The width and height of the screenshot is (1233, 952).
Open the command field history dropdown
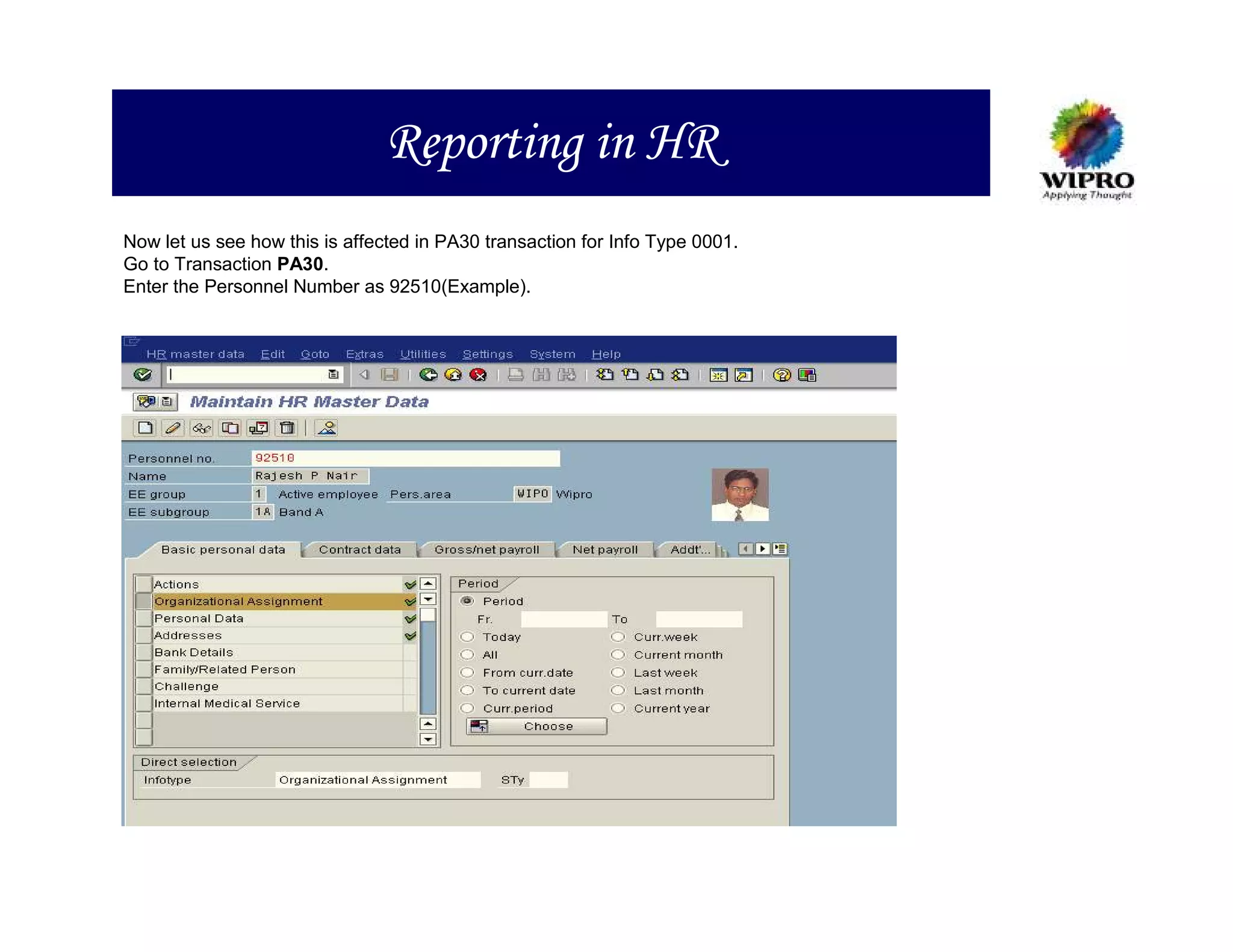(333, 374)
